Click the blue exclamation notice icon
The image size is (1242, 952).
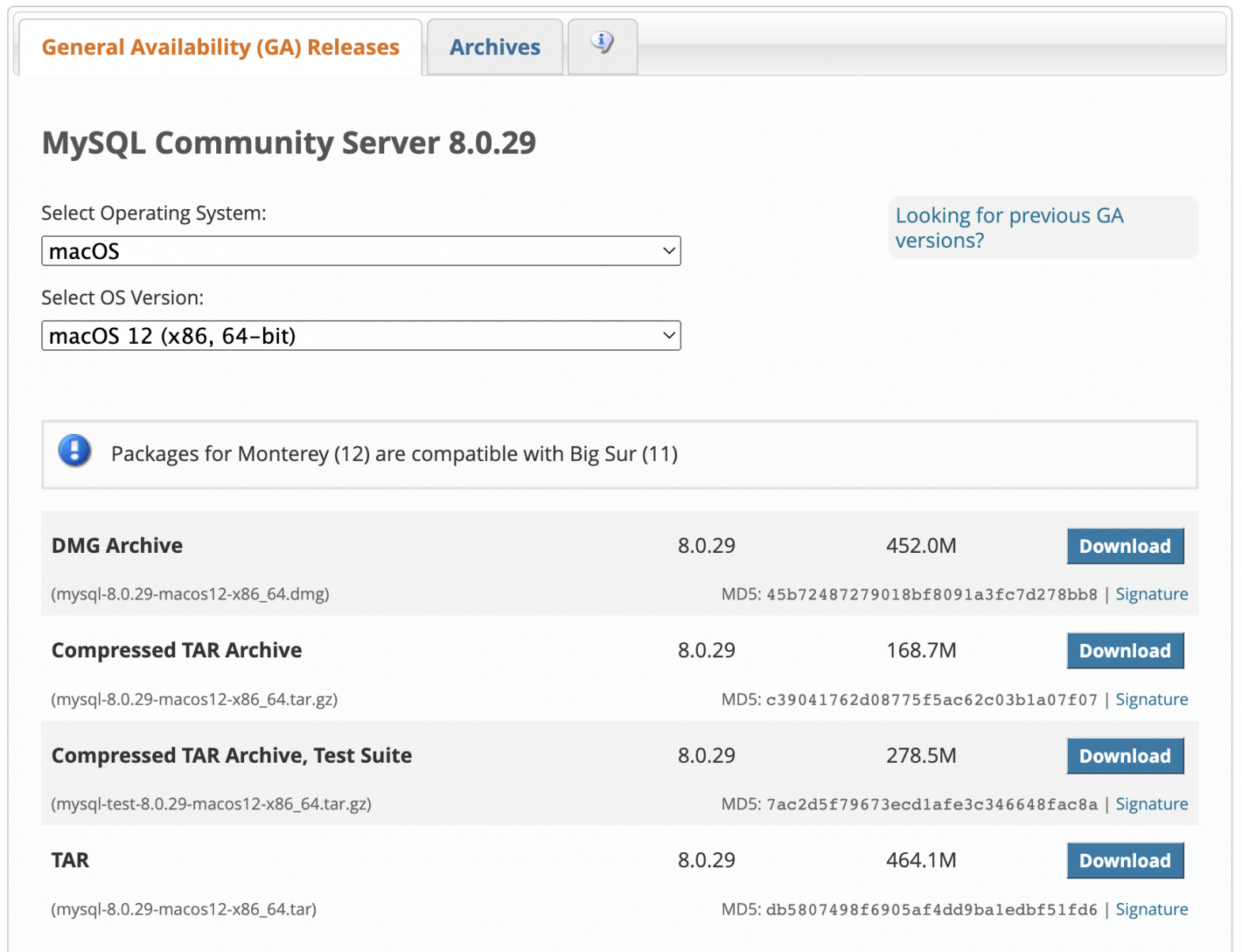(74, 451)
